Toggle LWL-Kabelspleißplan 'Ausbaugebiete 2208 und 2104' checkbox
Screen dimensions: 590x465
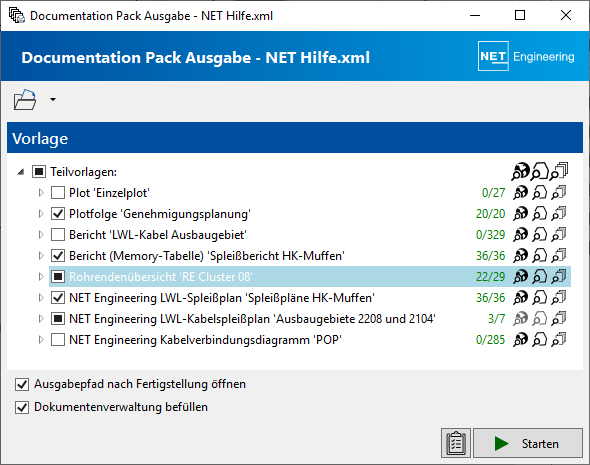tap(58, 319)
